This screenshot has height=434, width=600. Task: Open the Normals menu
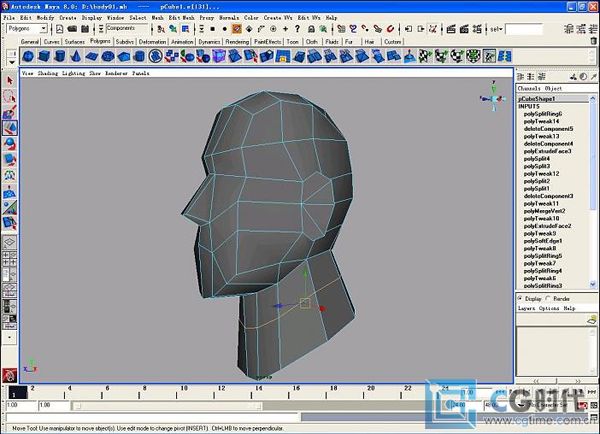[x=229, y=18]
